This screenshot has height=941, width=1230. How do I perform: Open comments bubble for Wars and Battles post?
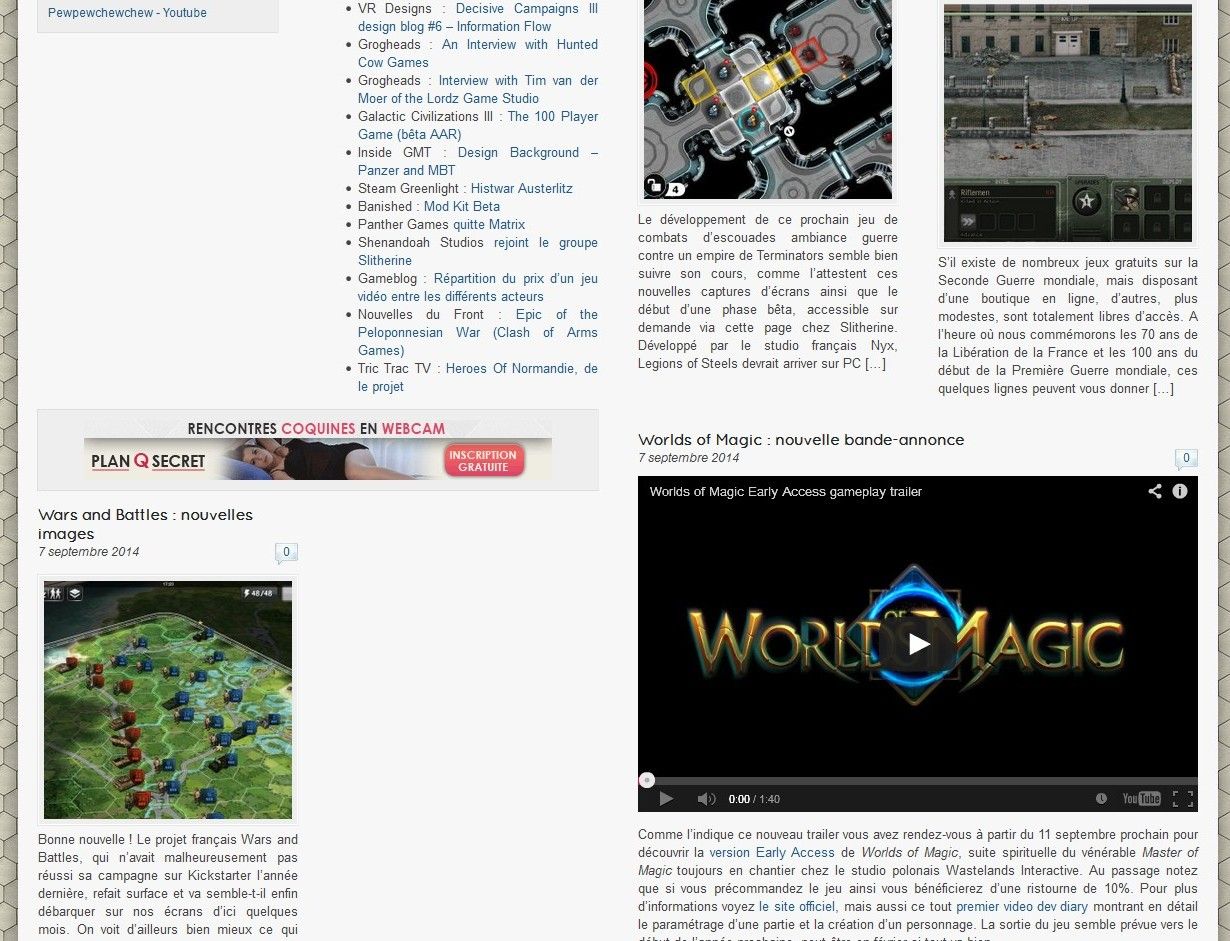(x=286, y=552)
